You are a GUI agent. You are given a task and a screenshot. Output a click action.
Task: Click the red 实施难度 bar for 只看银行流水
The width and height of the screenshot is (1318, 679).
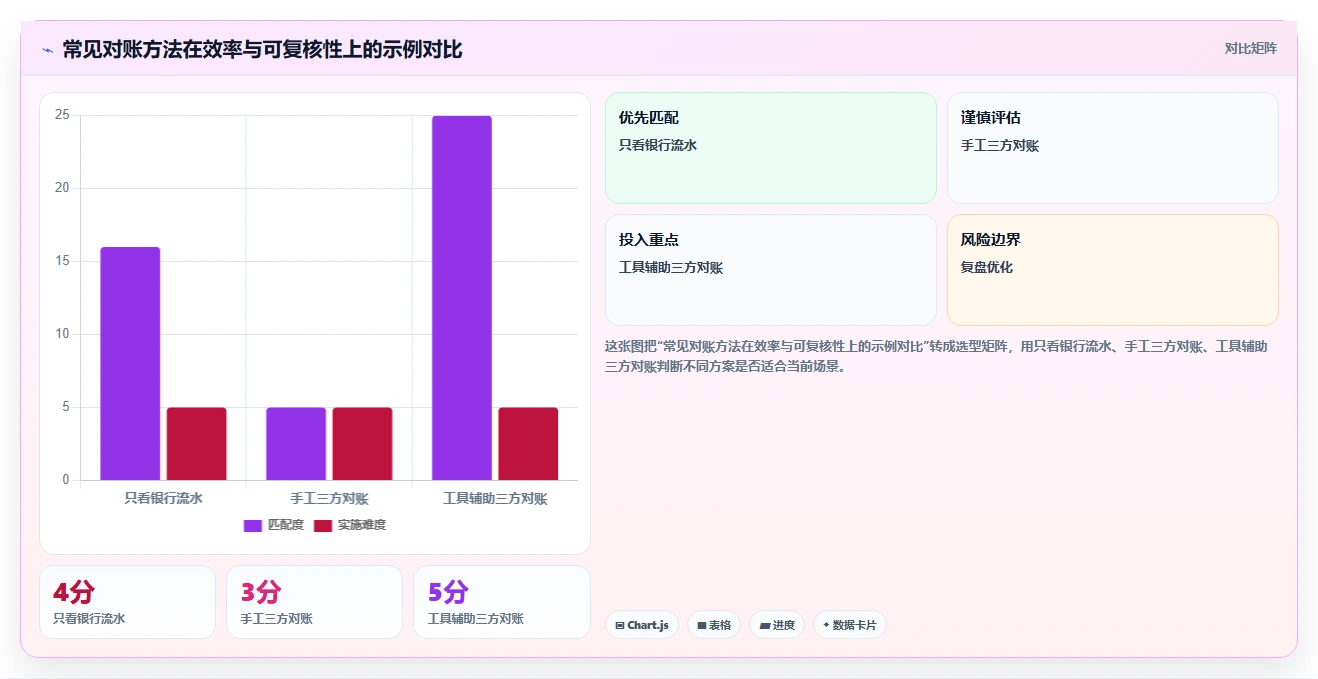pyautogui.click(x=196, y=443)
